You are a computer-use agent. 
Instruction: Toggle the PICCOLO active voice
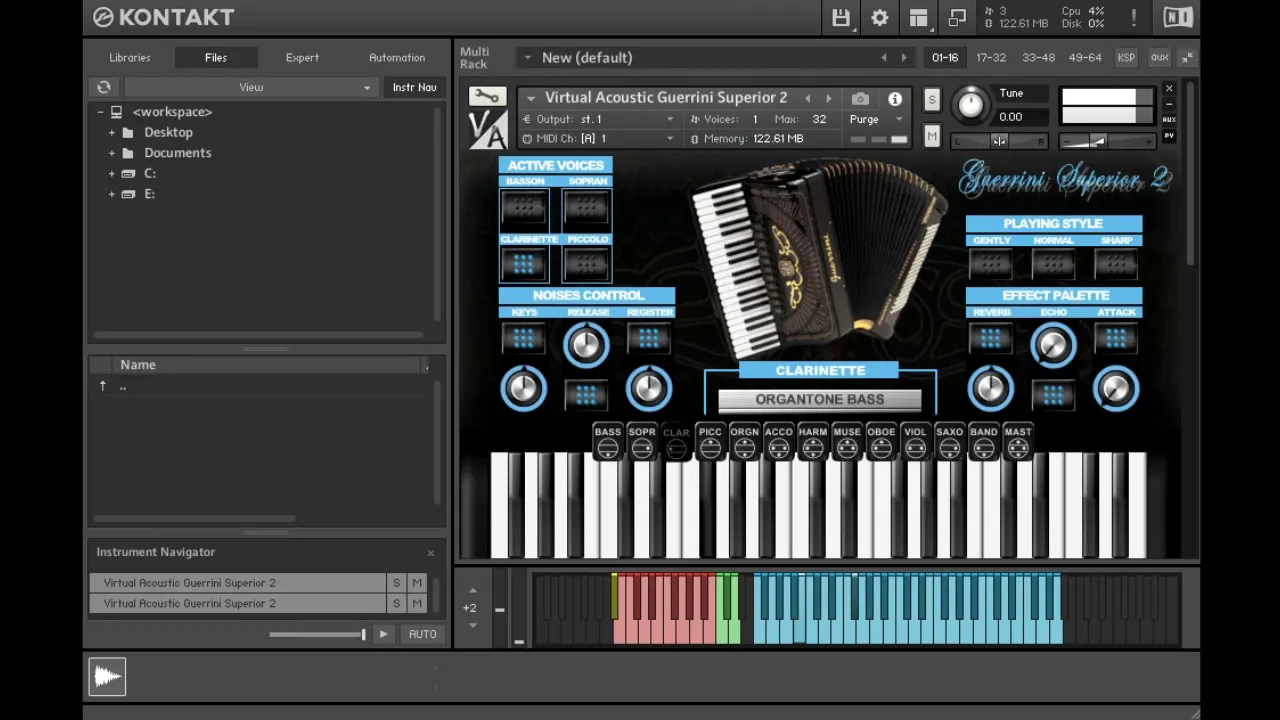click(586, 265)
